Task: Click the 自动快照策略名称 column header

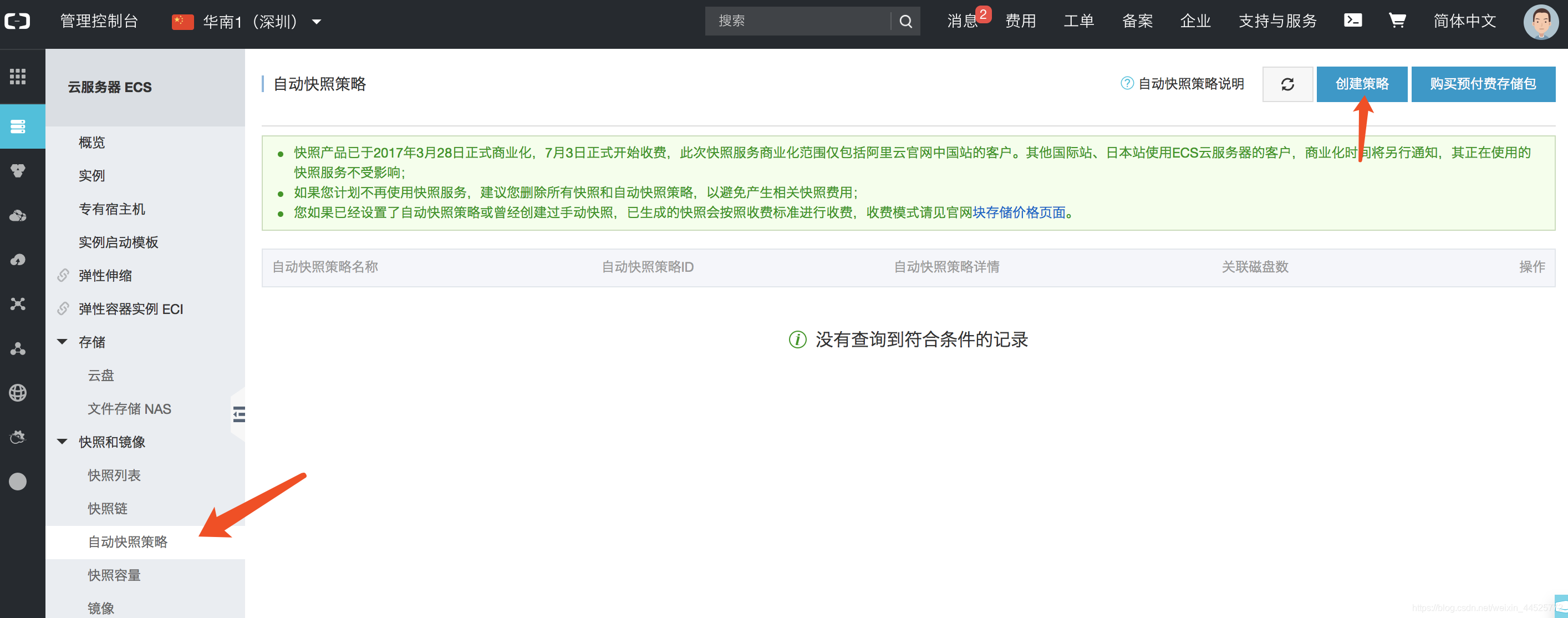Action: (x=325, y=267)
